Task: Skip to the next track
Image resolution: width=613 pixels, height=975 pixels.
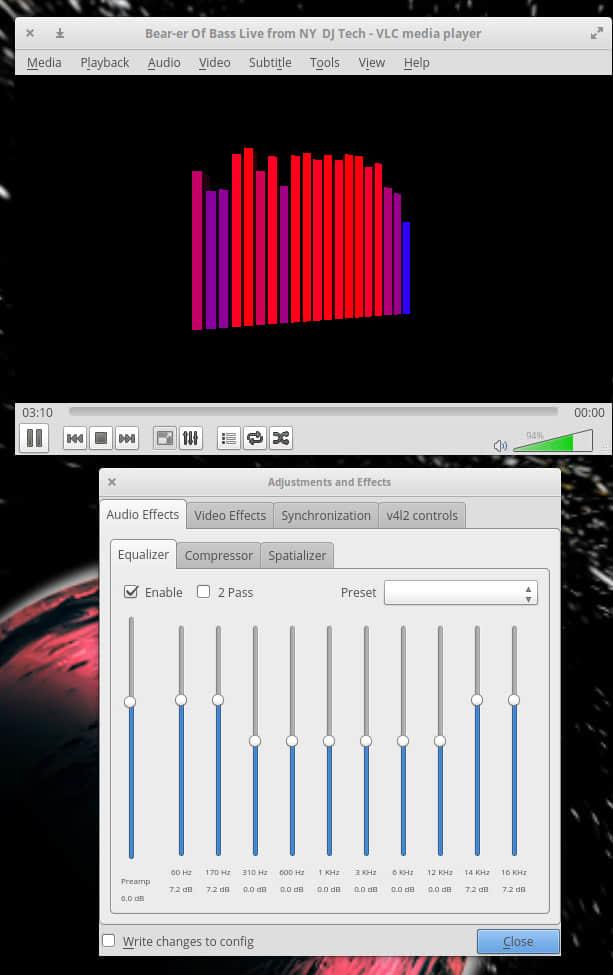Action: pos(126,438)
